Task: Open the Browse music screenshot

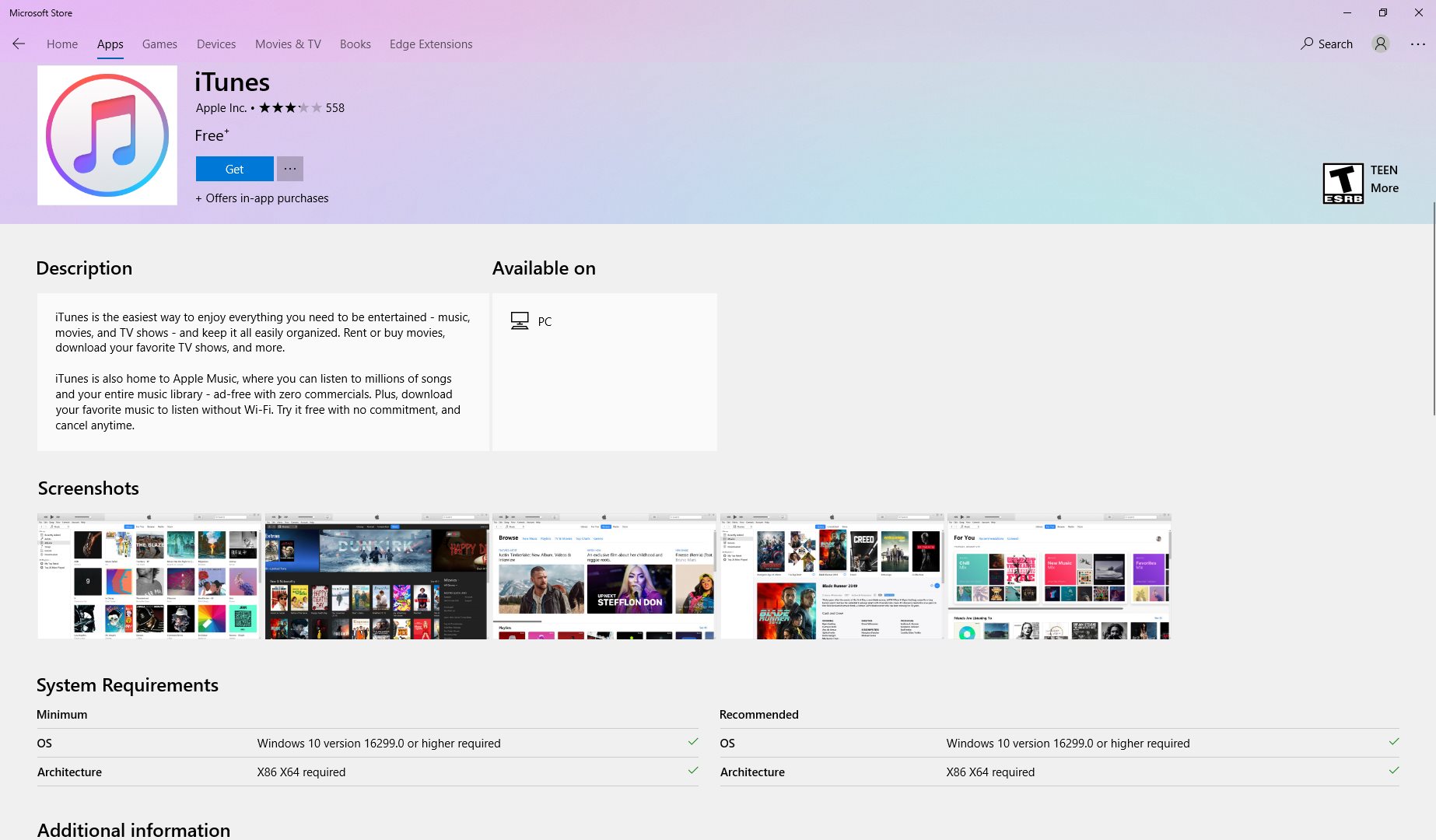Action: (x=604, y=576)
